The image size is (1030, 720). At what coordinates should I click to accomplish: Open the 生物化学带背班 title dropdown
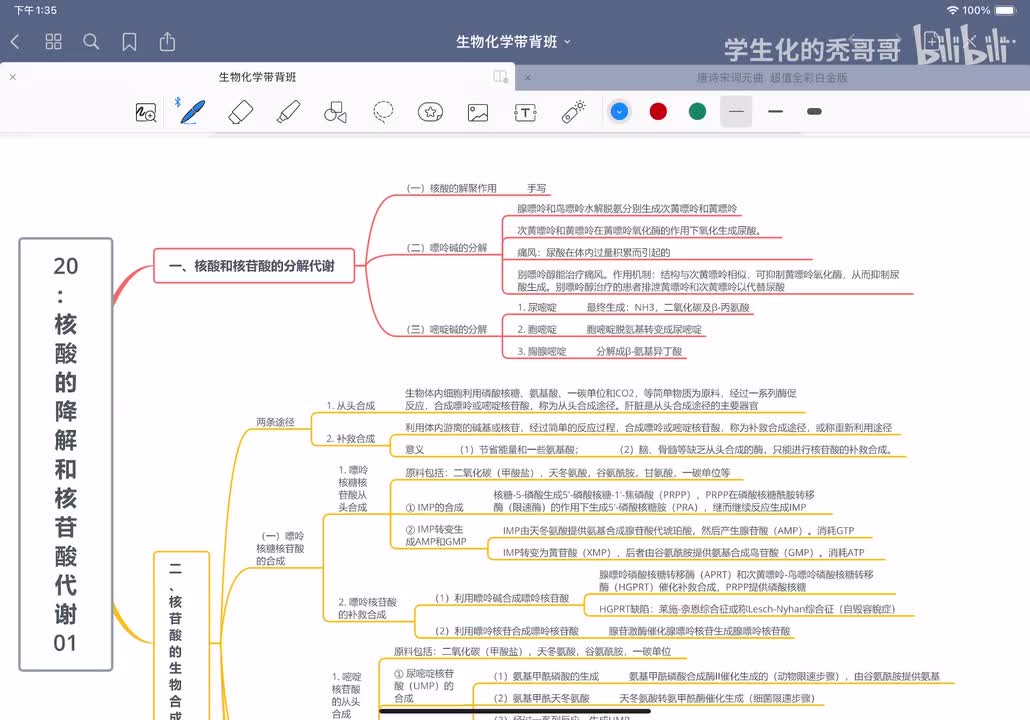(x=514, y=42)
